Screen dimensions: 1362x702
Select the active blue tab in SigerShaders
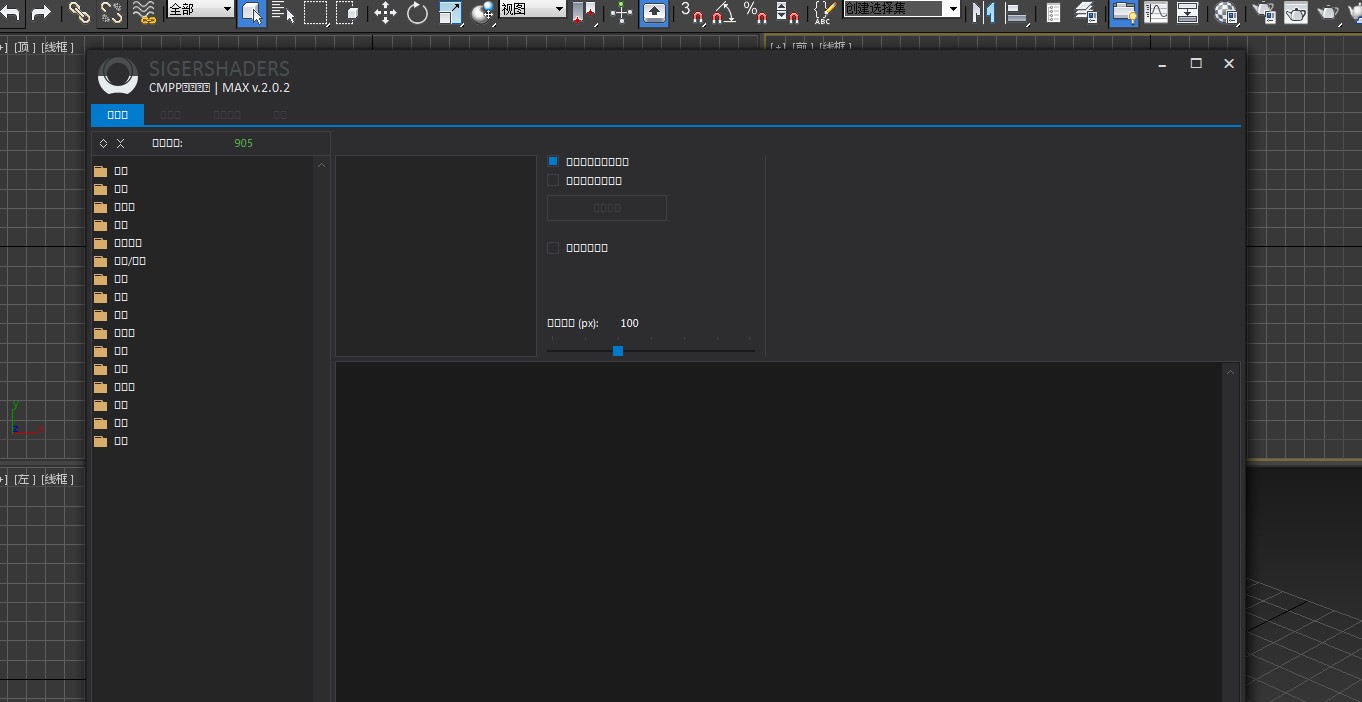117,115
